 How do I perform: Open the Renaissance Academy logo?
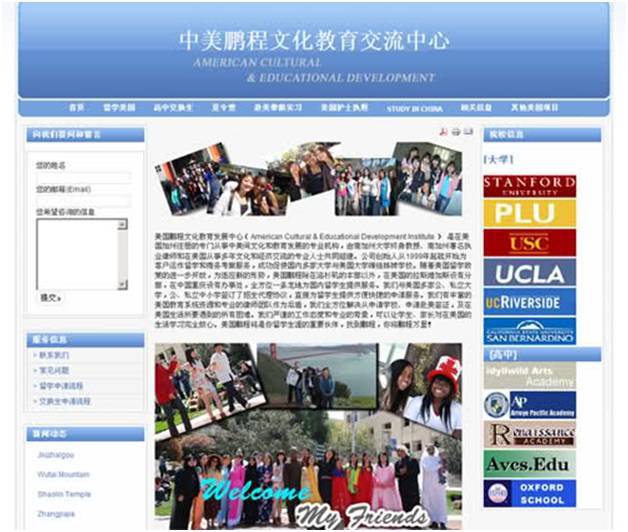(529, 434)
